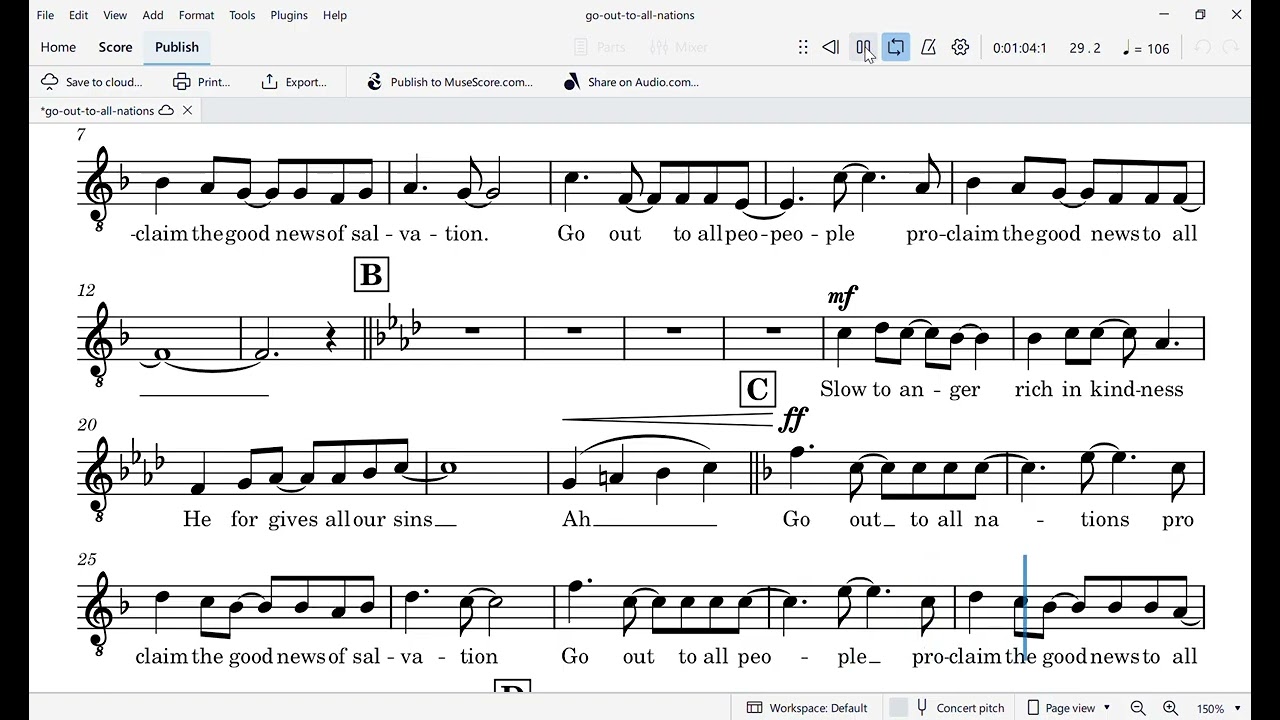Screen dimensions: 1280x720
Task: Click the tempo value 106
Action: [x=1158, y=48]
